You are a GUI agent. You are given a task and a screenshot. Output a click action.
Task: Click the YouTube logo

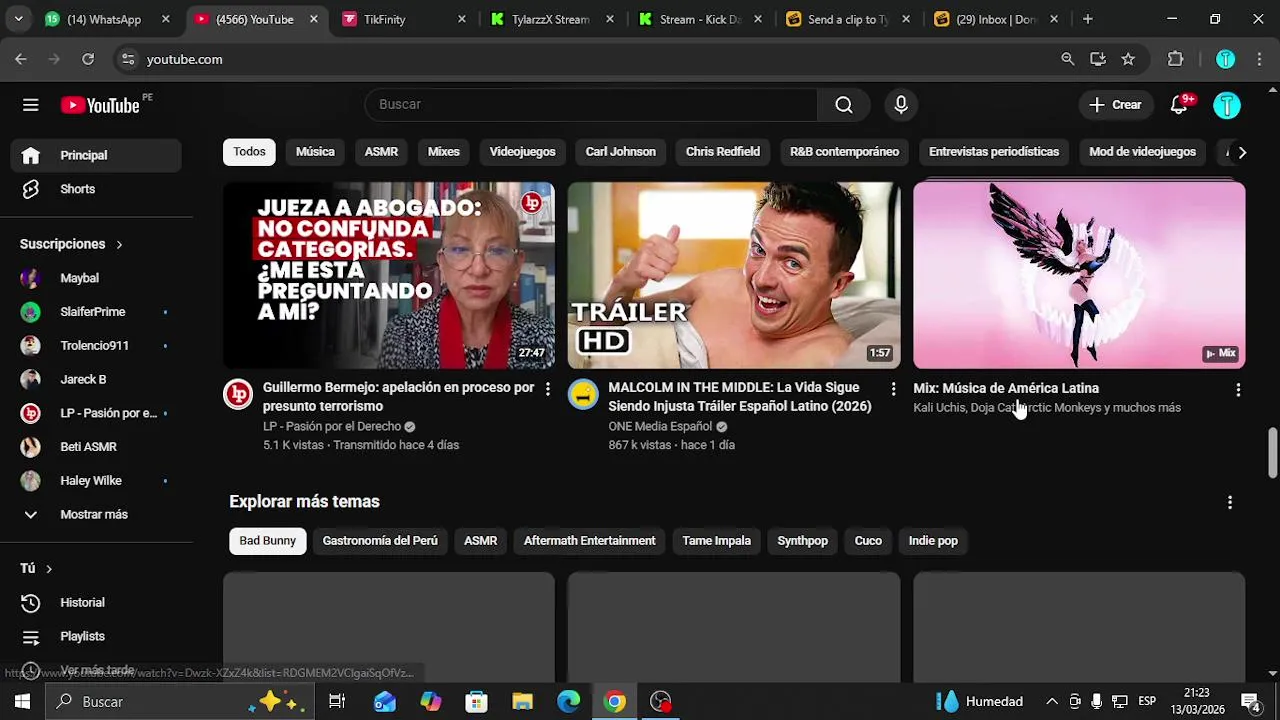coord(100,105)
